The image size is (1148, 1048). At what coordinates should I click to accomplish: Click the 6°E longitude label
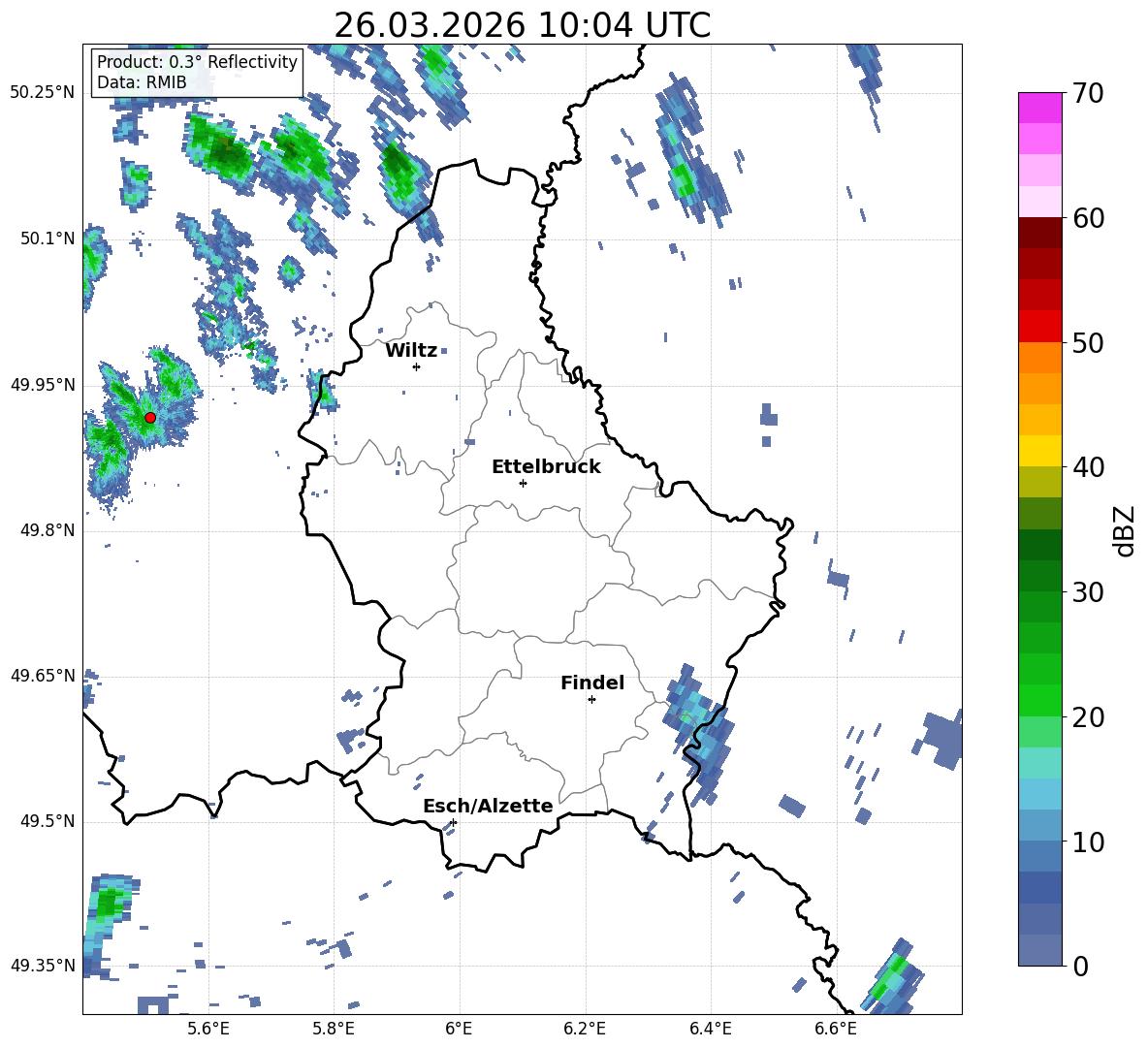459,1029
